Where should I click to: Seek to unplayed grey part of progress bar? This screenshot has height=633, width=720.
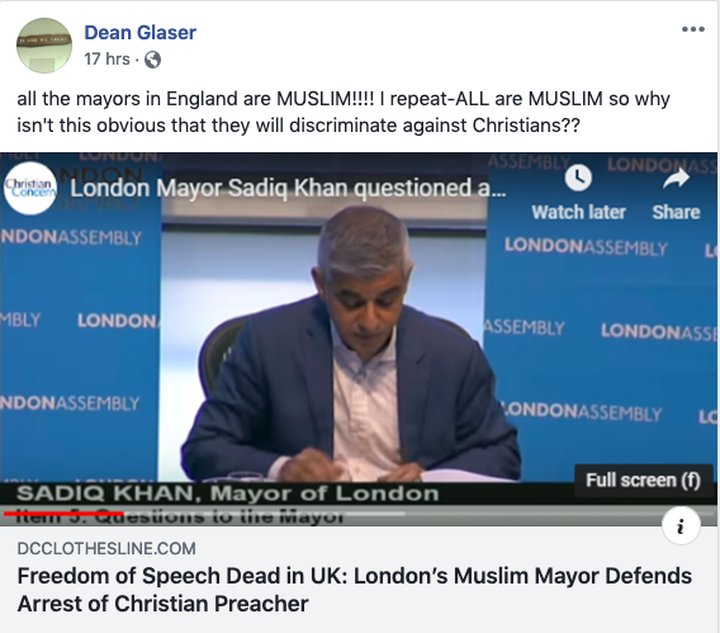tap(264, 513)
